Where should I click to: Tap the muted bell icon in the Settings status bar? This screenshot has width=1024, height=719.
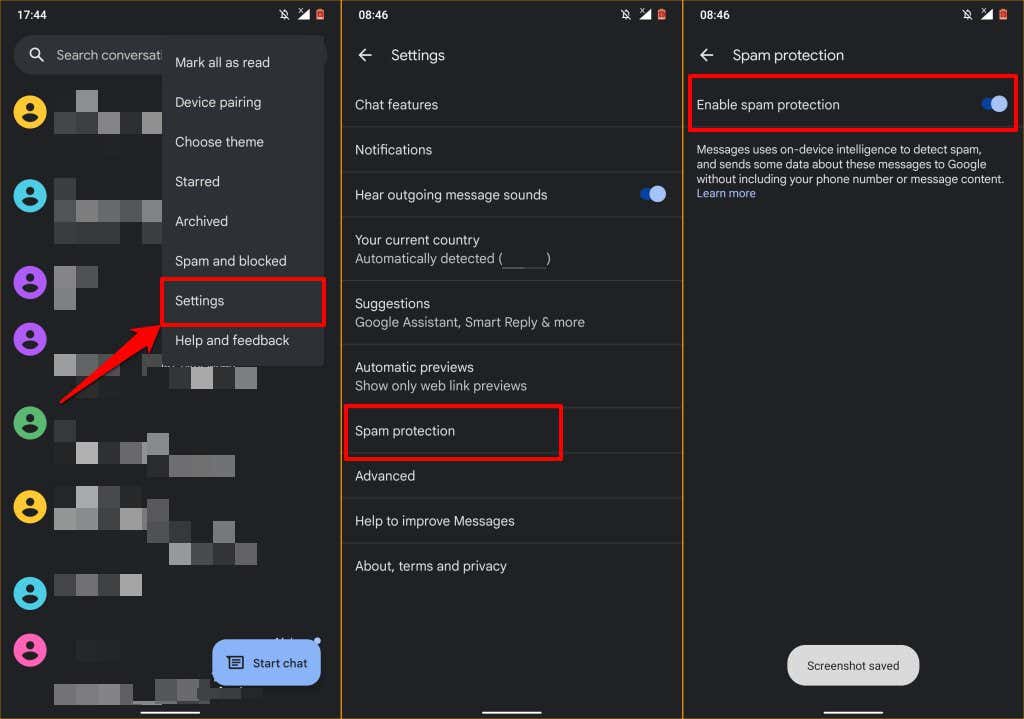(626, 14)
